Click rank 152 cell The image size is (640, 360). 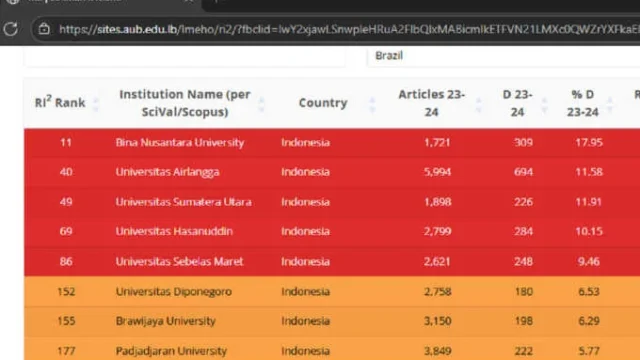66,292
